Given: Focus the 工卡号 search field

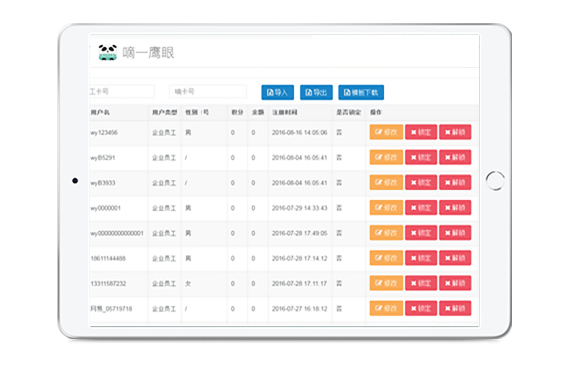Looking at the screenshot, I should click(x=122, y=92).
